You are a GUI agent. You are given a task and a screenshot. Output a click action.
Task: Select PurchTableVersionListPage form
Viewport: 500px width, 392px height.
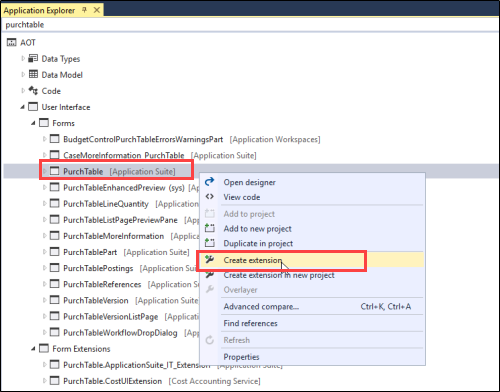click(111, 317)
